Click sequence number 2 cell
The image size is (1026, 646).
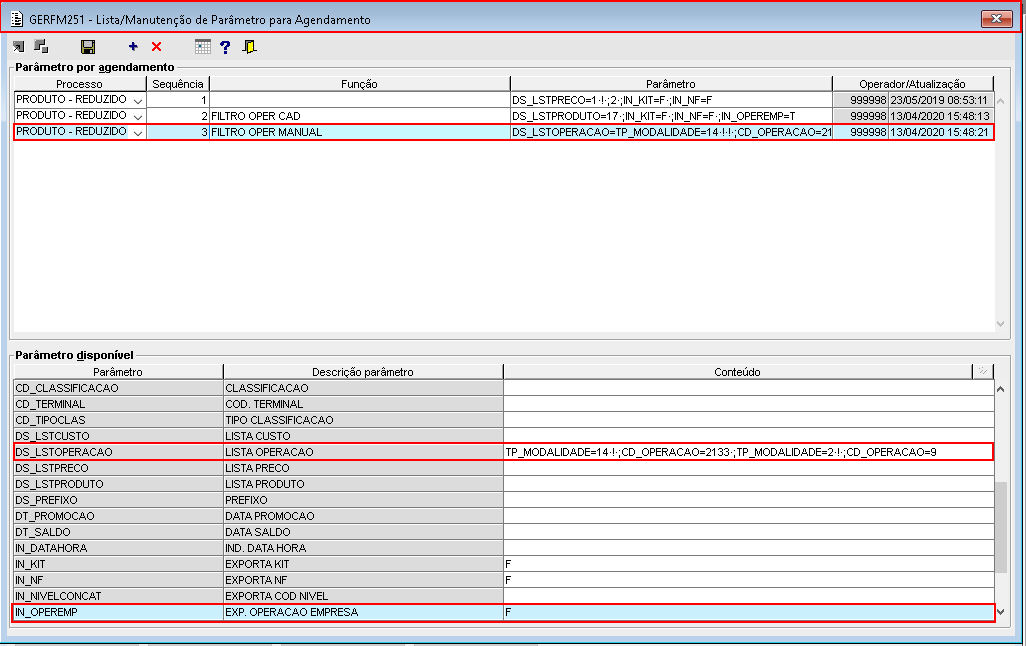178,116
